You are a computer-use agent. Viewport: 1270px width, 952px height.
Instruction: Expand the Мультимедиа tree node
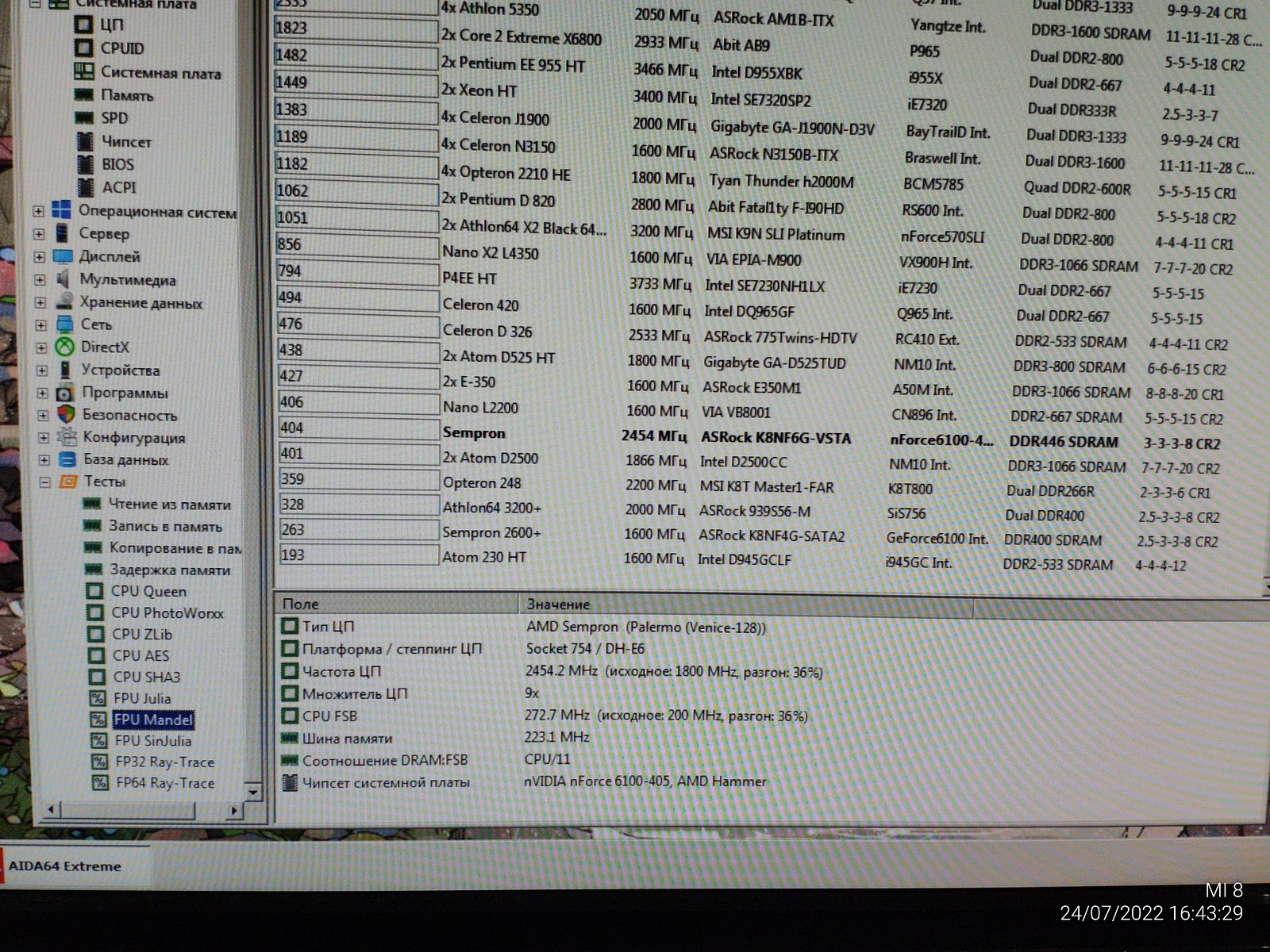pyautogui.click(x=40, y=280)
